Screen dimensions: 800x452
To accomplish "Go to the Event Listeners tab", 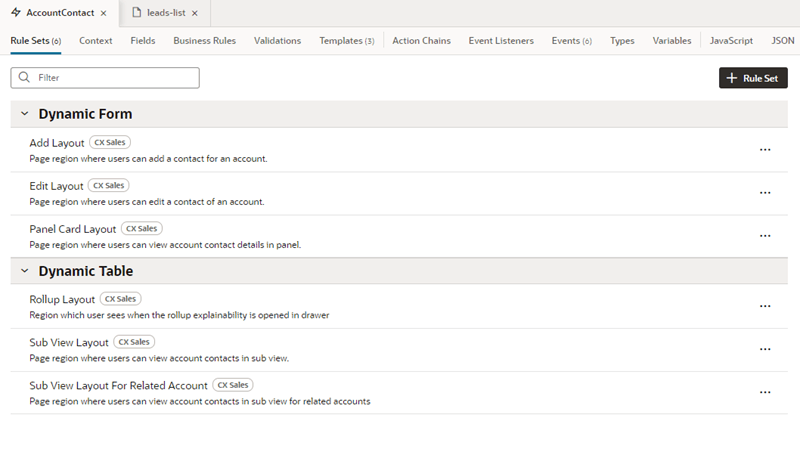I will [501, 41].
